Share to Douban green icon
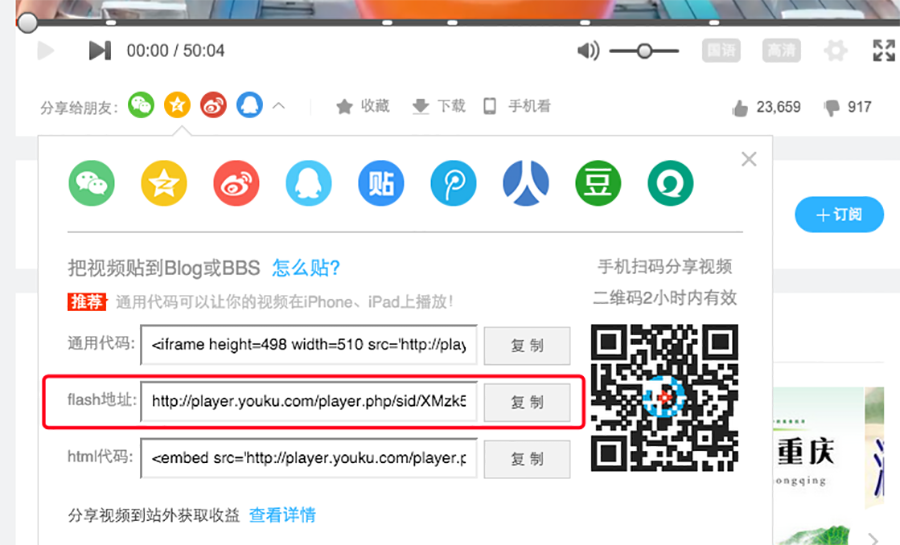Screen dimensions: 900x545 click(598, 183)
